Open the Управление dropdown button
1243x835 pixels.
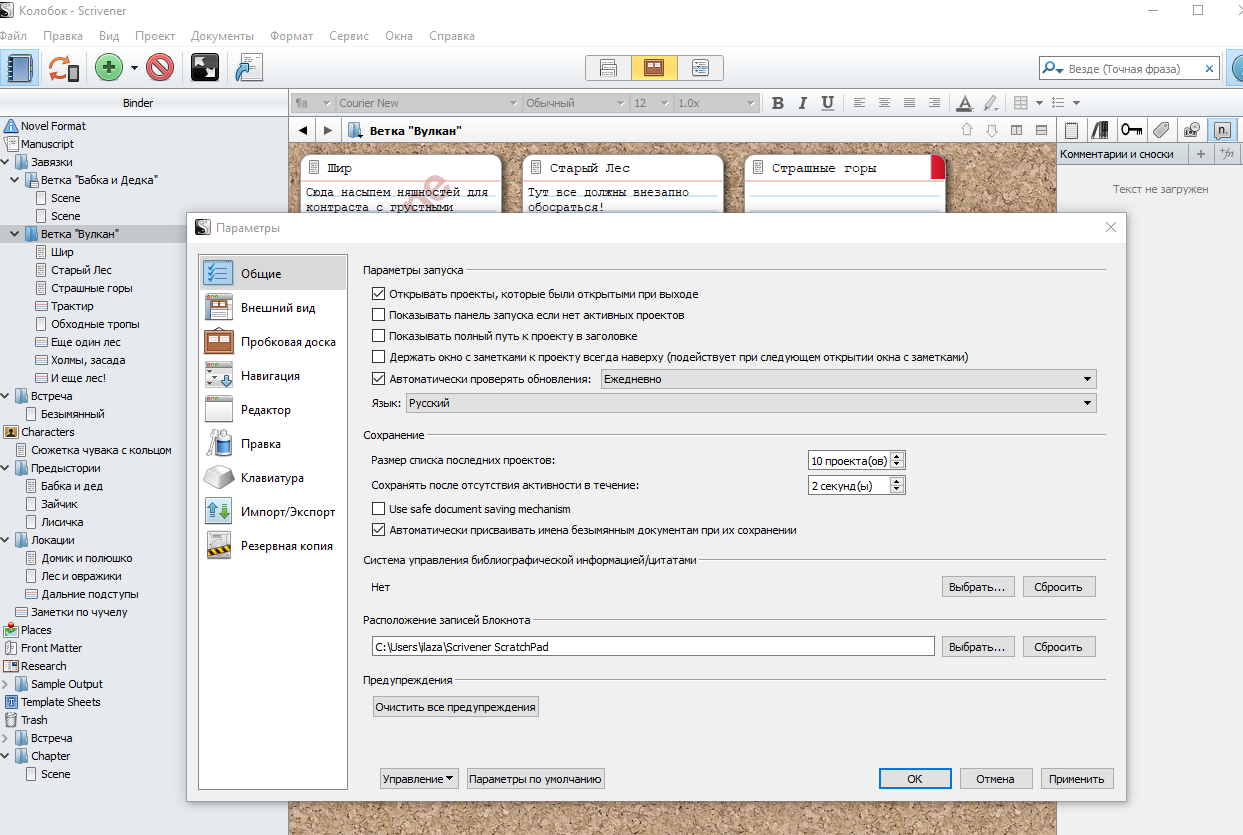coord(419,779)
